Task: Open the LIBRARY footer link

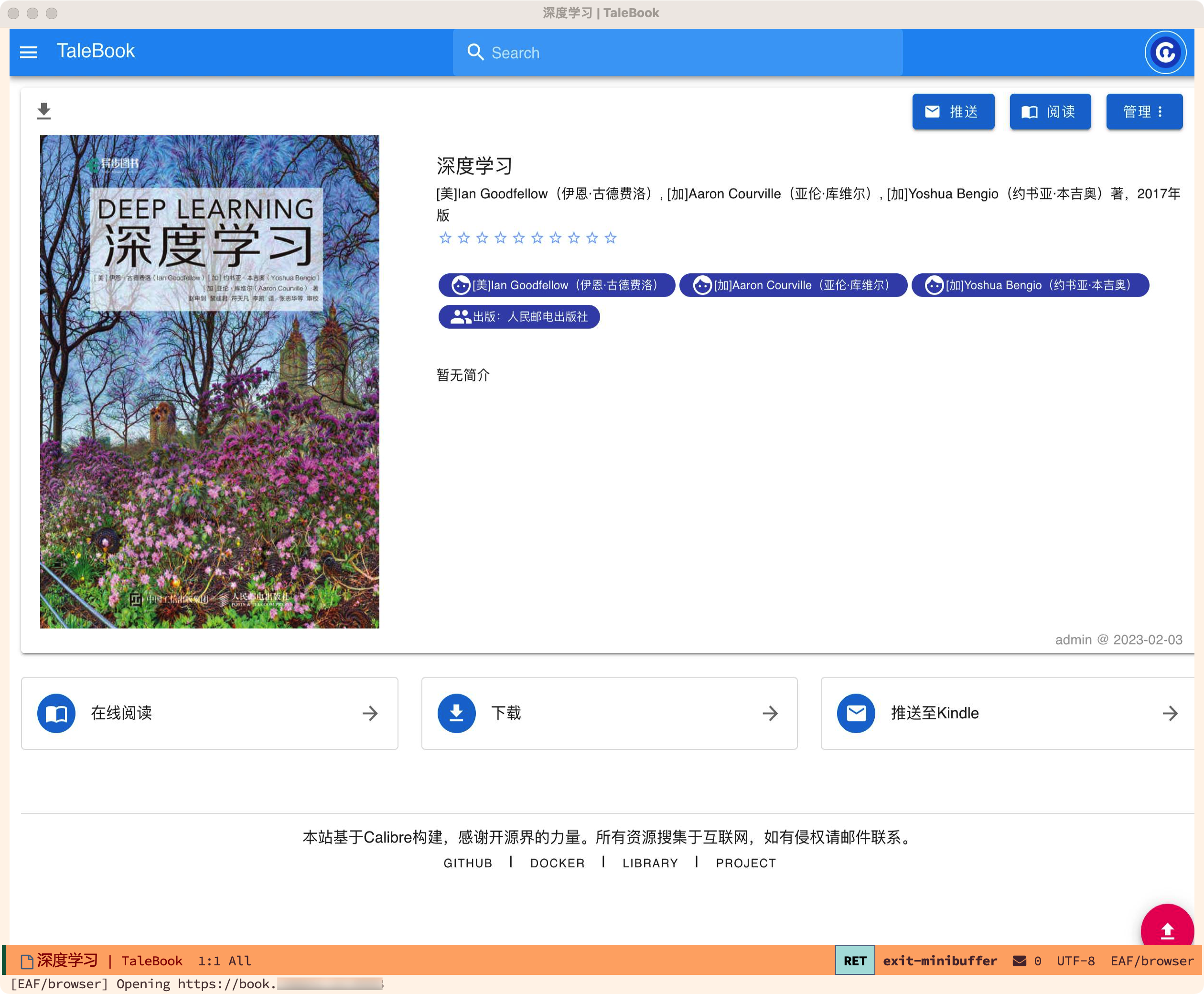Action: pos(650,863)
